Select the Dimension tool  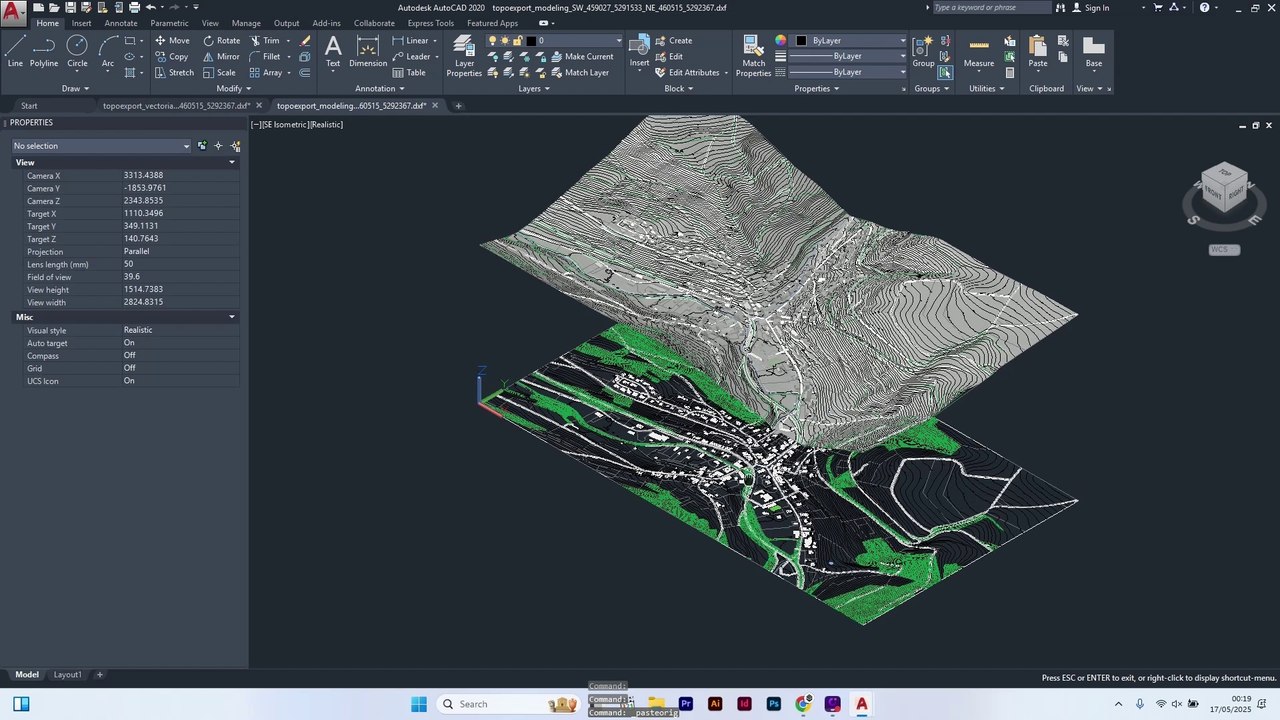point(368,52)
